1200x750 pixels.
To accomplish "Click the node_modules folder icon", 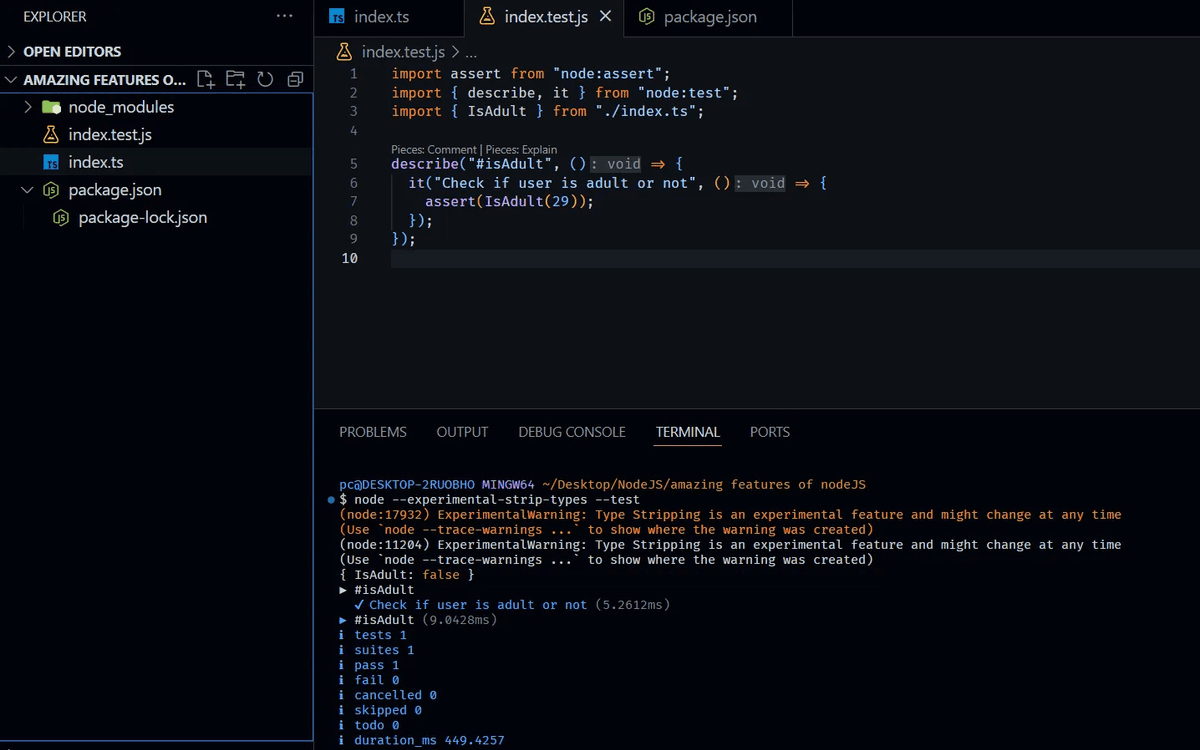I will (x=51, y=107).
